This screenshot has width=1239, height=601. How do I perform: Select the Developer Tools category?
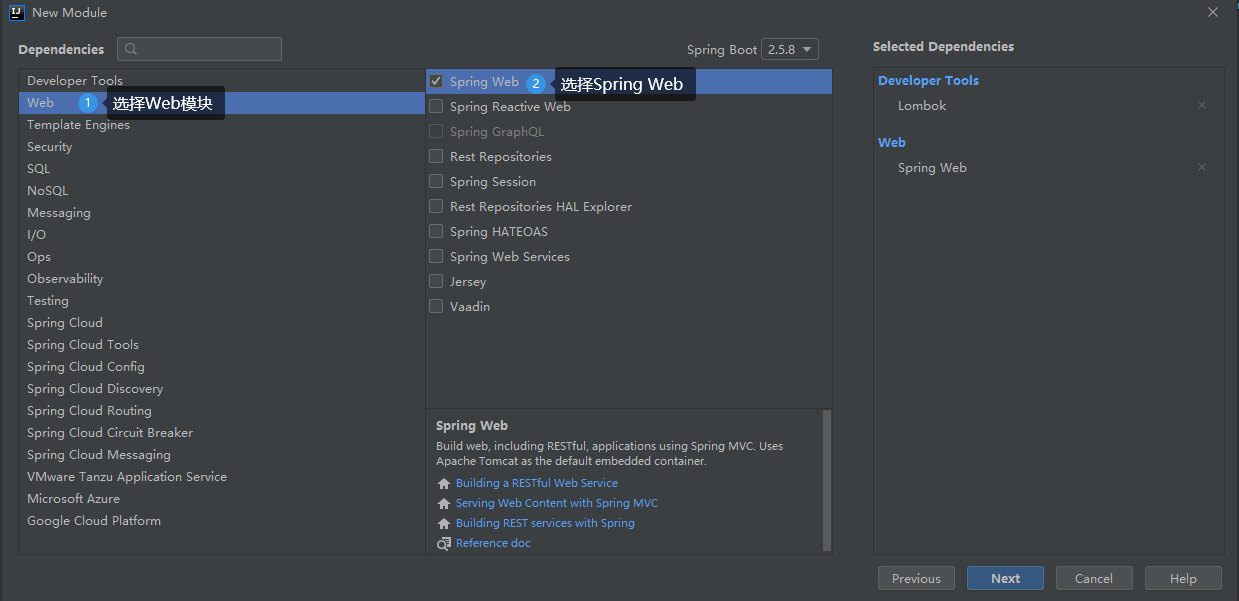pos(222,81)
